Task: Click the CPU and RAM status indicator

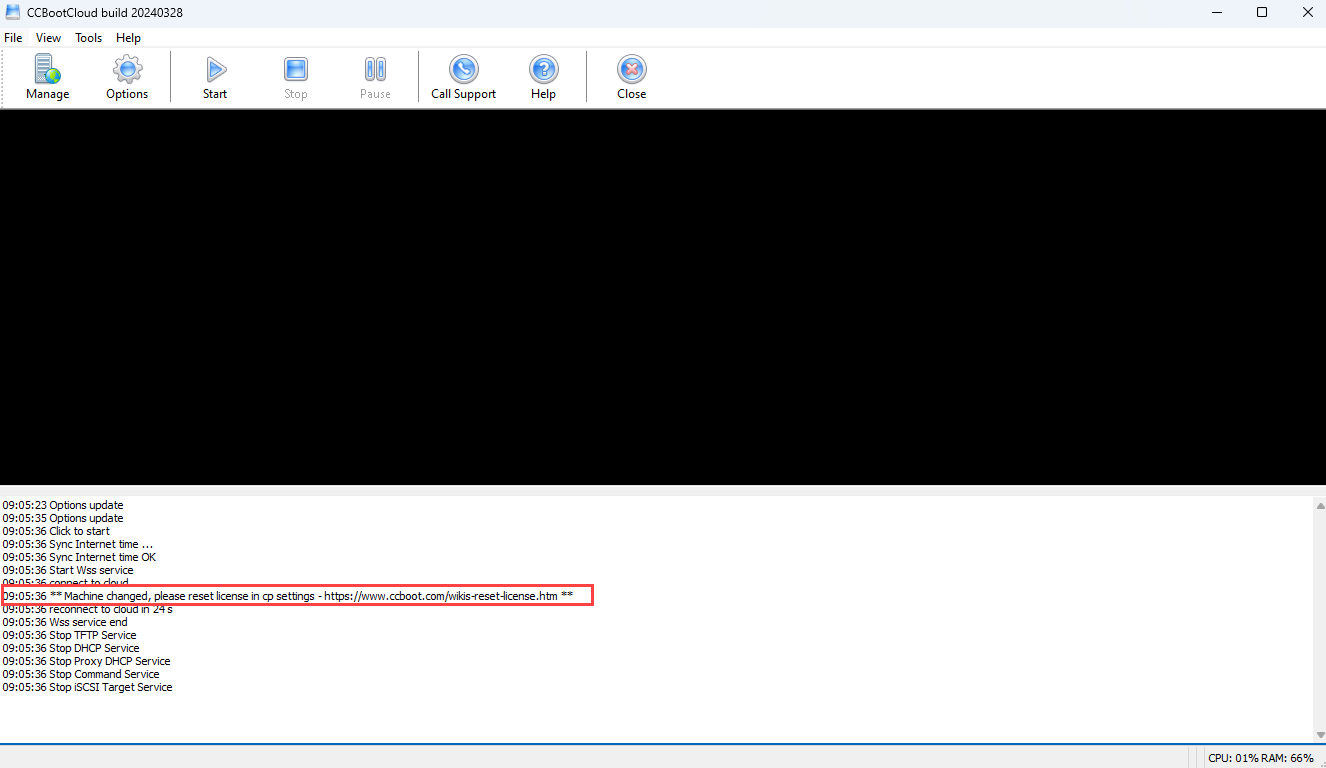Action: pos(1260,758)
